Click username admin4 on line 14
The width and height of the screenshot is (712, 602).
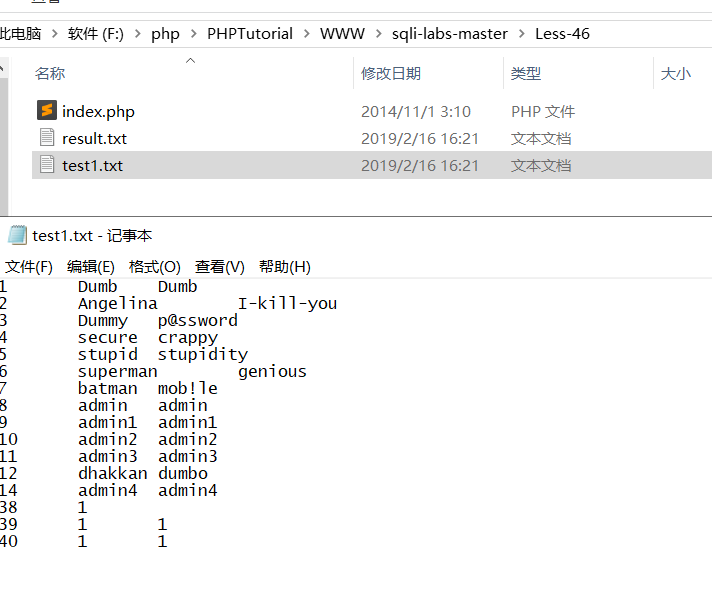[x=108, y=491]
